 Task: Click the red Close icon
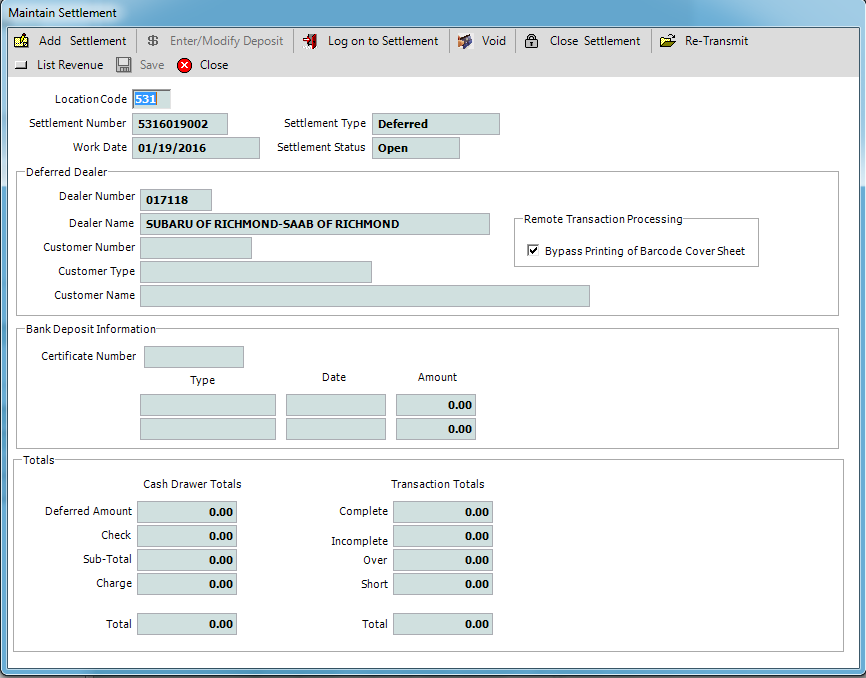[184, 64]
